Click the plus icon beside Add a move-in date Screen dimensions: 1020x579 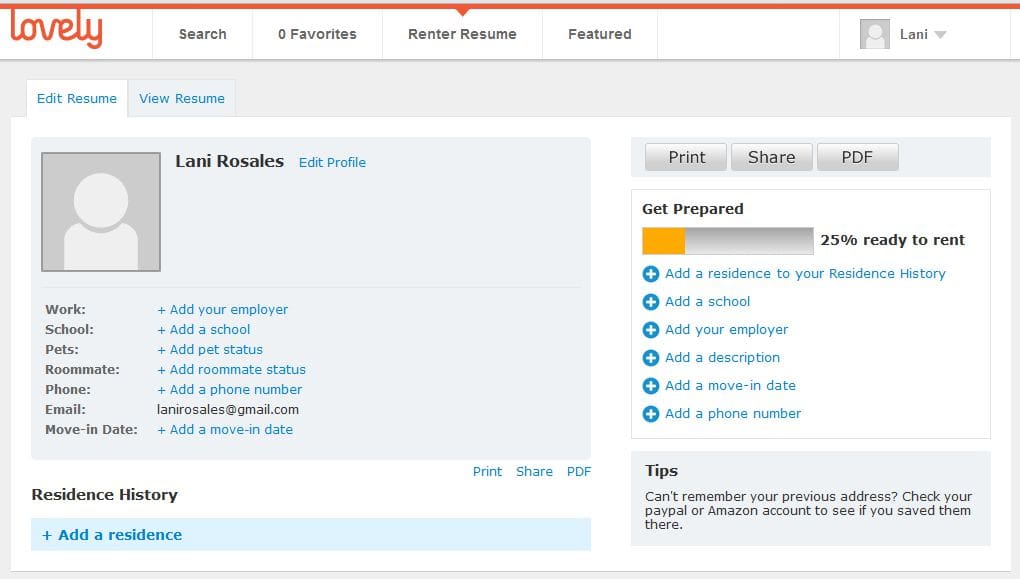pyautogui.click(x=650, y=386)
